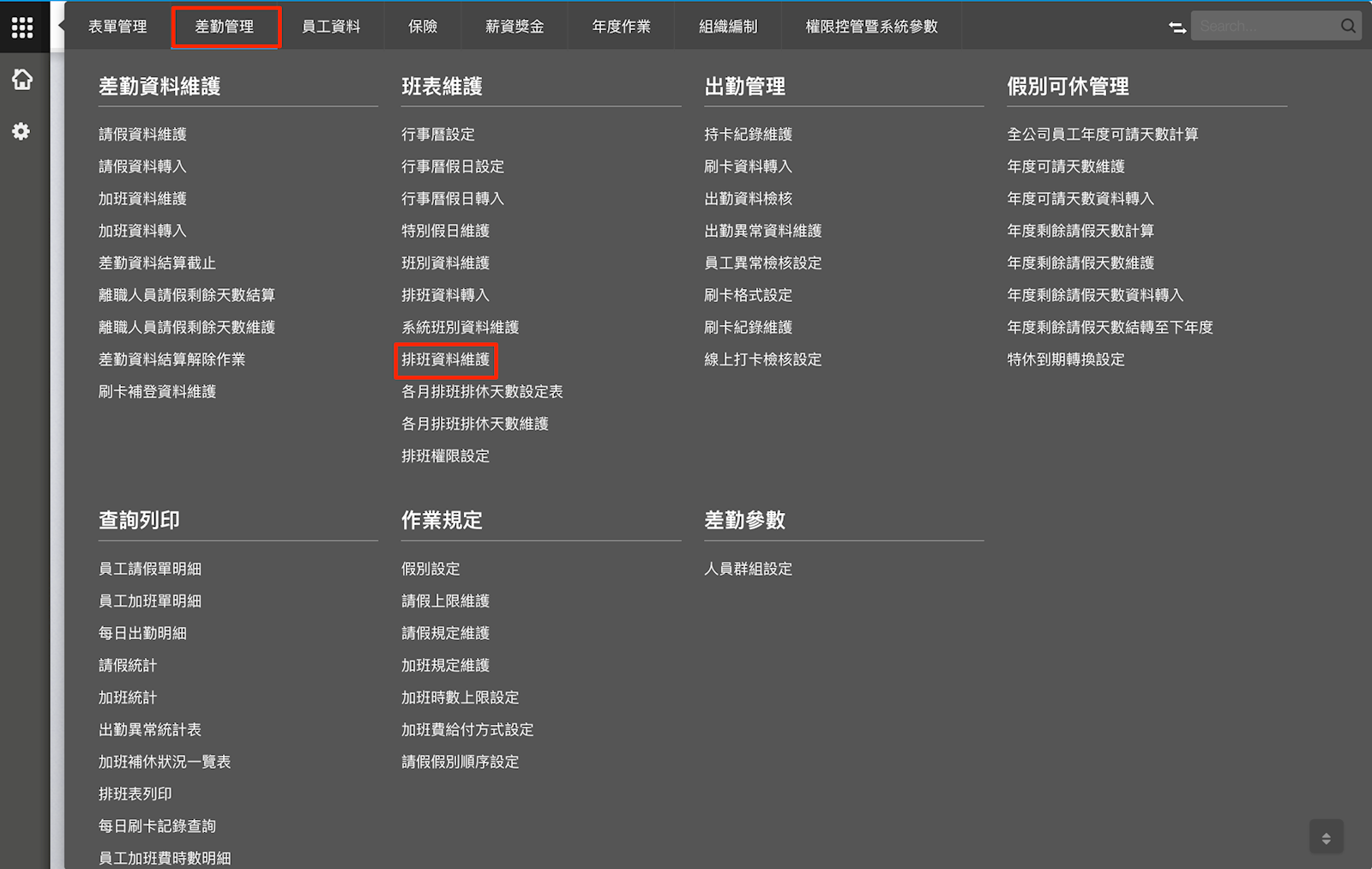Open the 假別設定 link
1372x869 pixels.
(430, 569)
